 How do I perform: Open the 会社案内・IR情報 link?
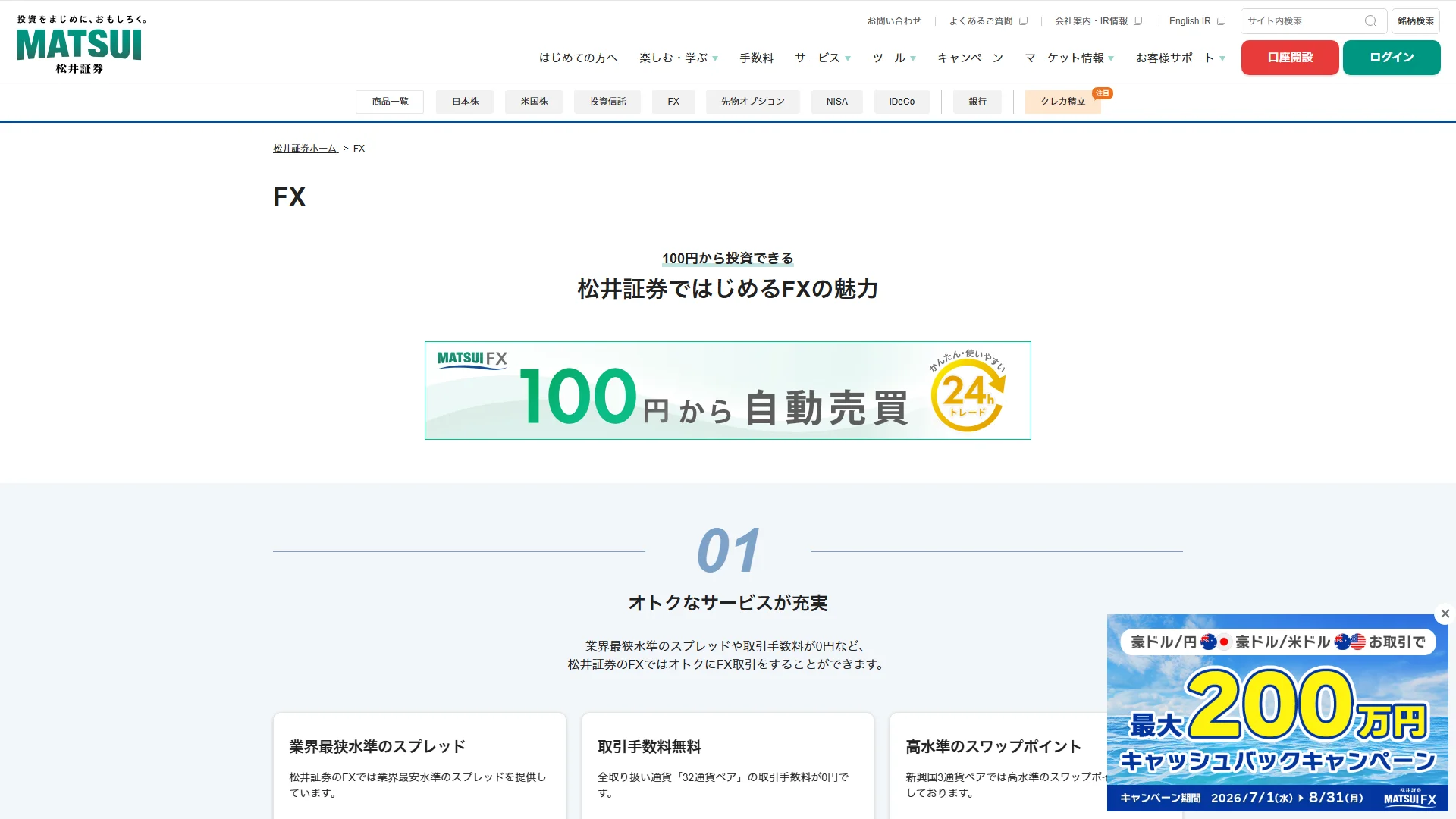[1091, 21]
